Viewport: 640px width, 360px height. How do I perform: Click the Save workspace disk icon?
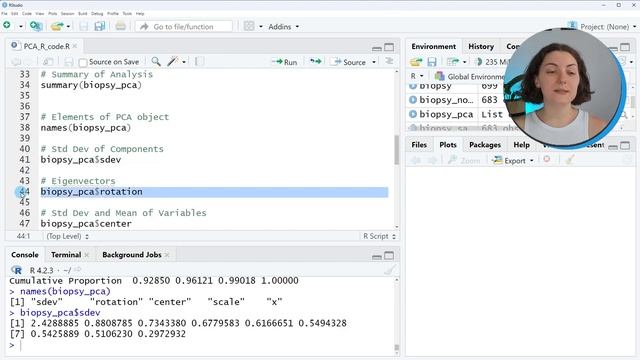point(432,62)
